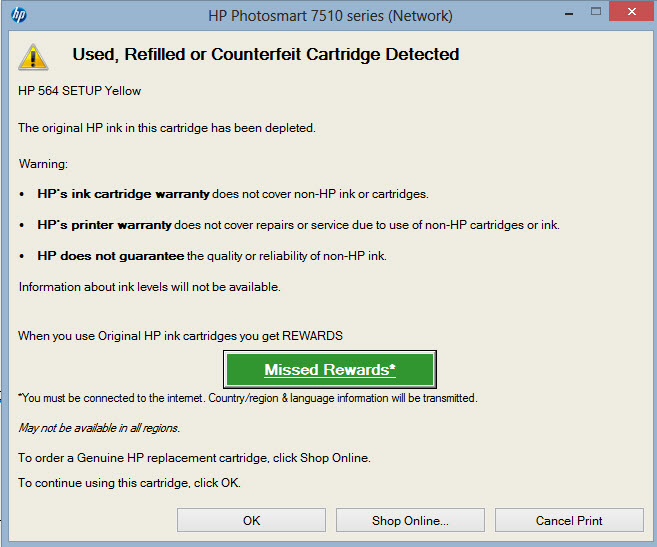
Task: Click the 'Used, Refilled or Counterfeit Cartridge Detected' heading
Action: [x=266, y=54]
